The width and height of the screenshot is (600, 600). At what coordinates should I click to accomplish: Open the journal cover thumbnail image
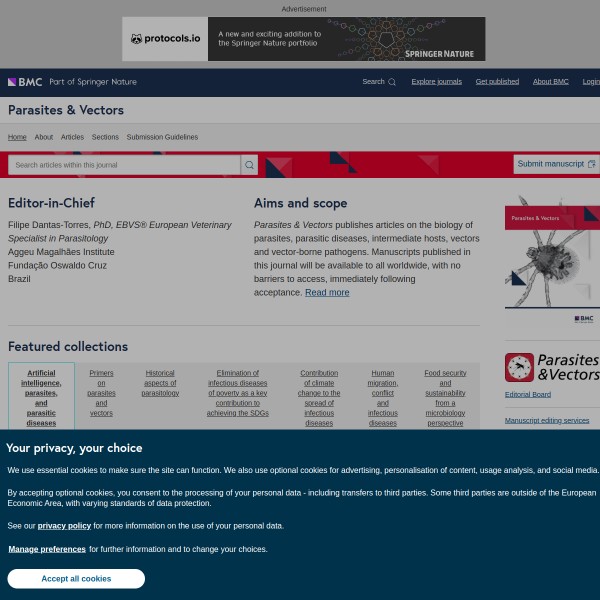pyautogui.click(x=552, y=260)
